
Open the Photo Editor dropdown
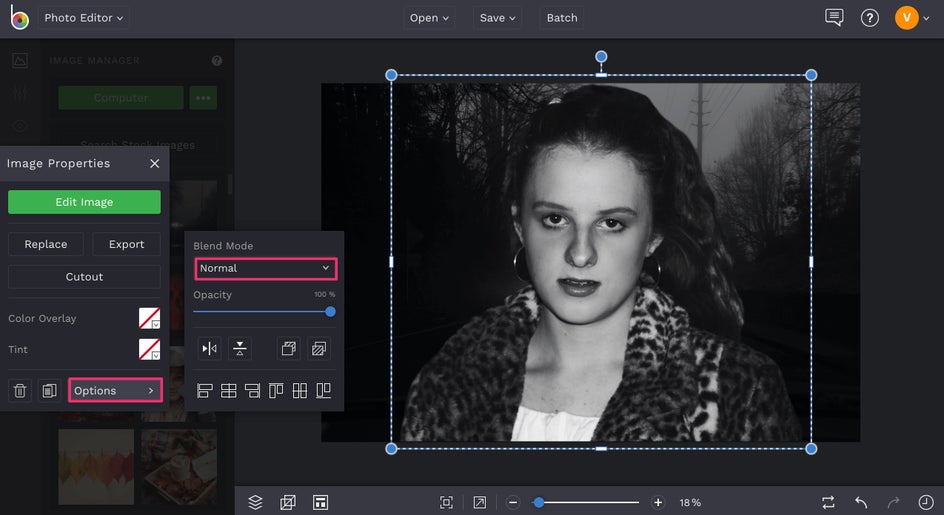point(84,18)
